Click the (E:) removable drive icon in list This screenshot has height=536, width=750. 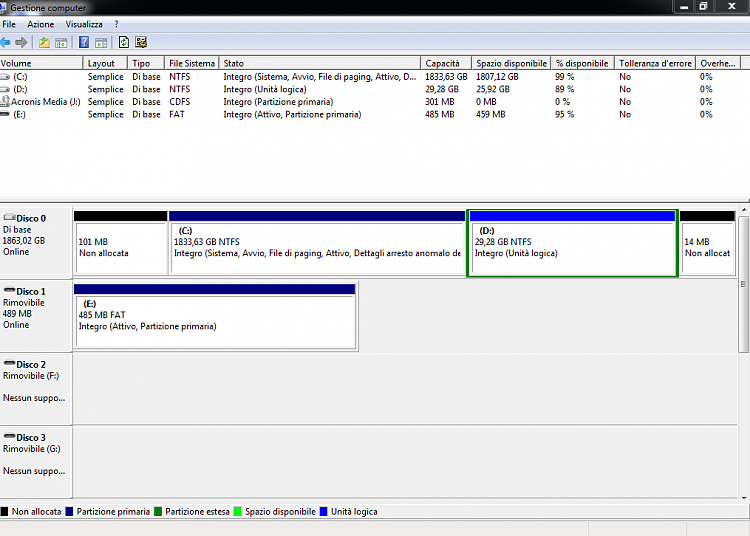pyautogui.click(x=5, y=114)
